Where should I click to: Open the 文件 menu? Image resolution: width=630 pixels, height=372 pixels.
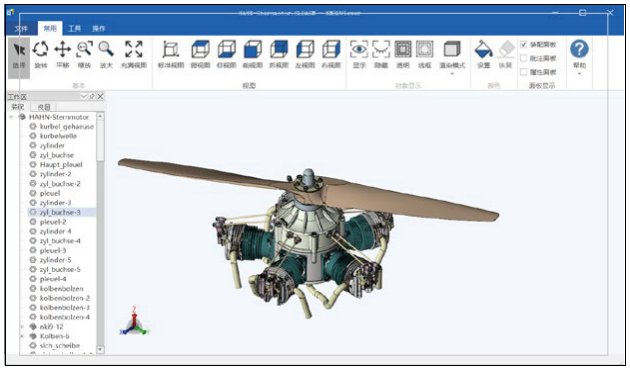pyautogui.click(x=21, y=28)
